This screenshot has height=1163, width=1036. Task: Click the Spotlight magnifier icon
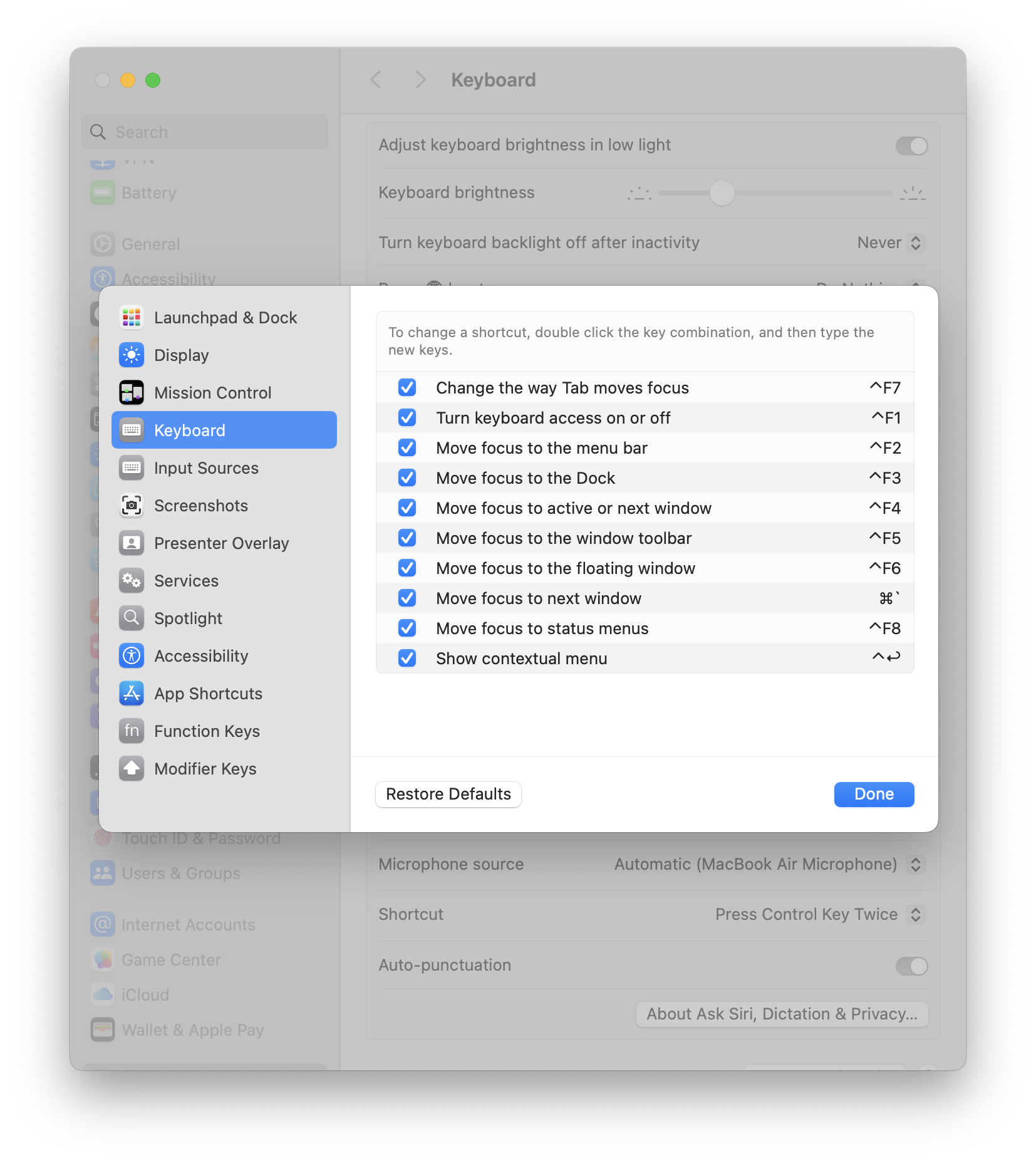[132, 618]
